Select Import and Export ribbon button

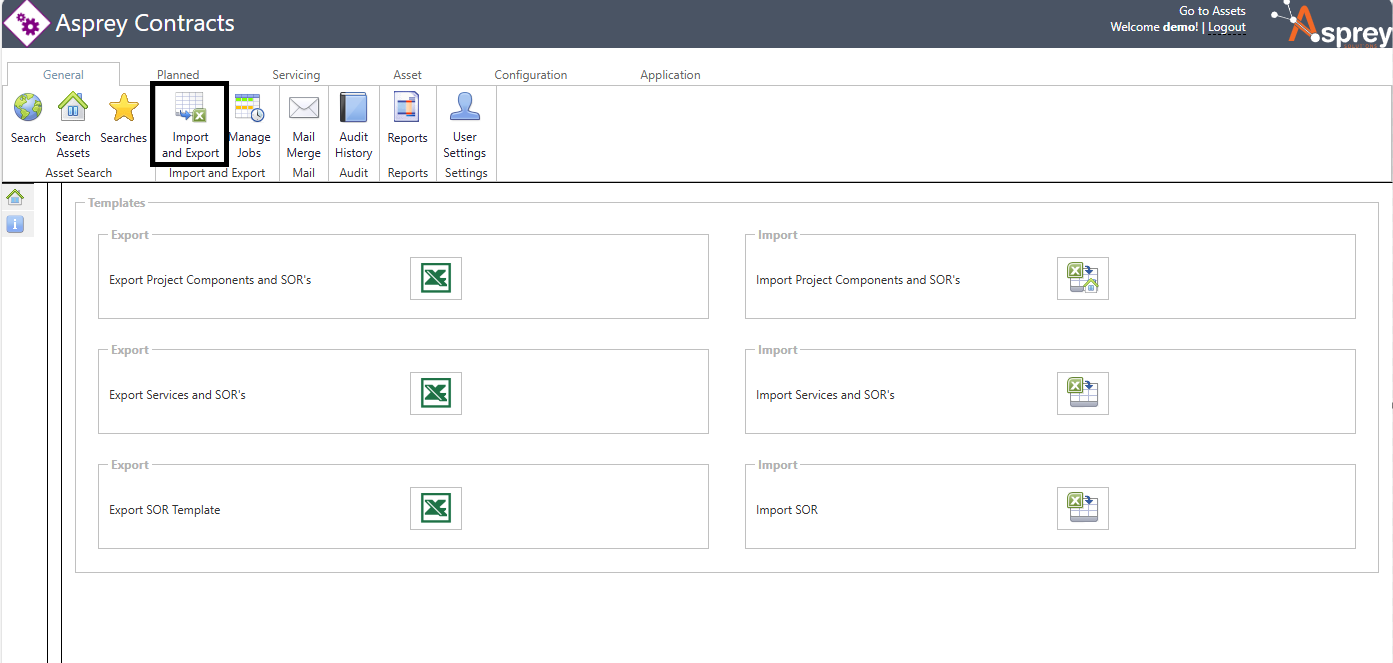pyautogui.click(x=190, y=123)
